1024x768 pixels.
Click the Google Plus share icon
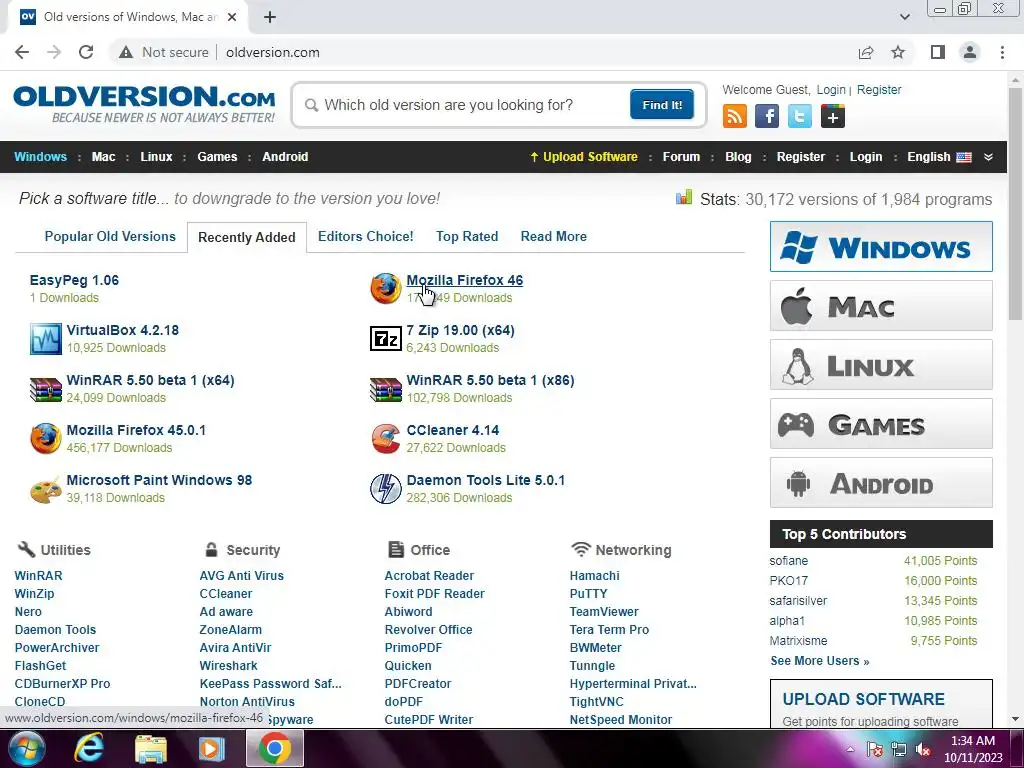(x=833, y=117)
